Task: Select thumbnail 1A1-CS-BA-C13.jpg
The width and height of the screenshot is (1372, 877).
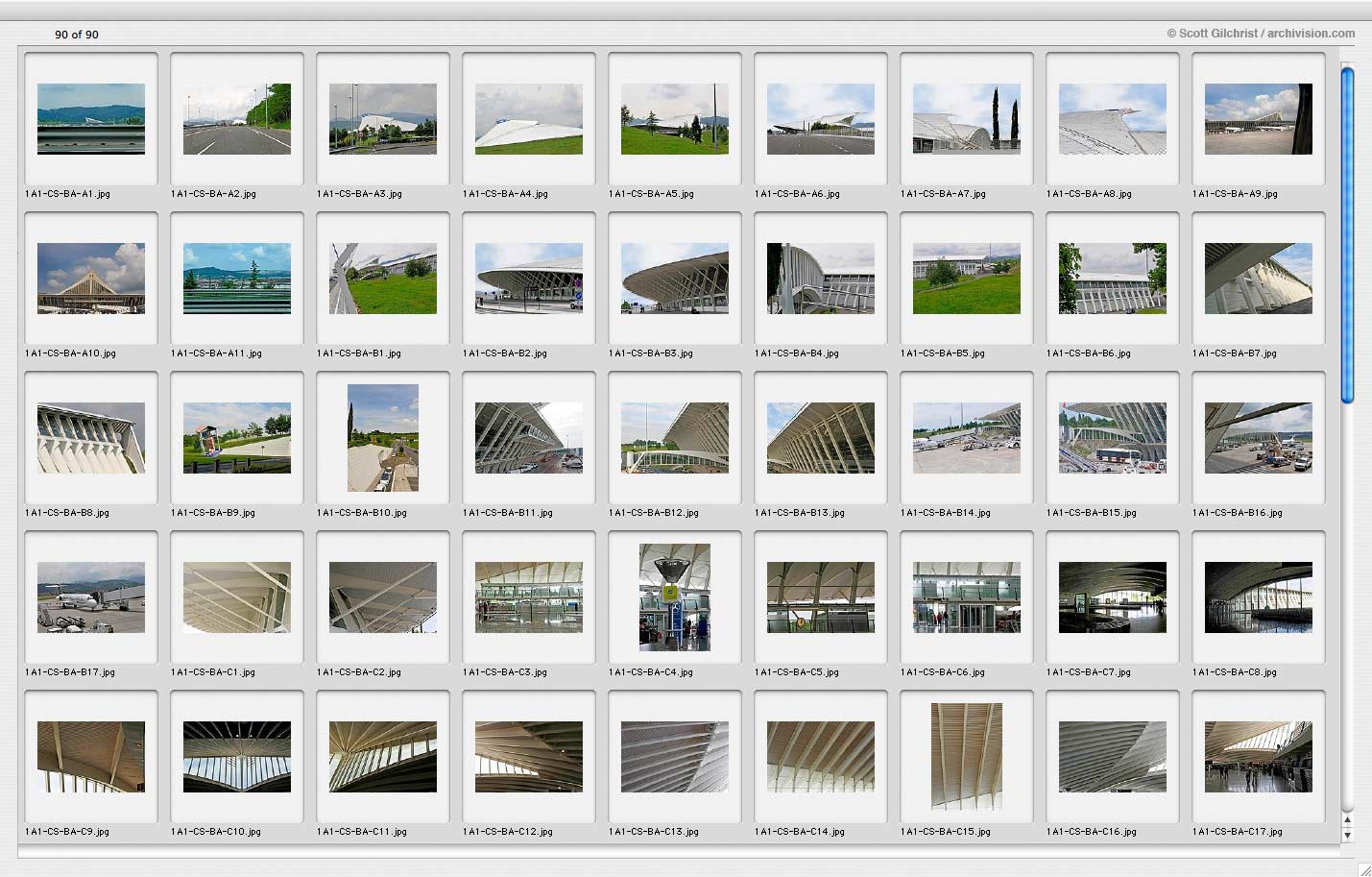Action: 675,757
